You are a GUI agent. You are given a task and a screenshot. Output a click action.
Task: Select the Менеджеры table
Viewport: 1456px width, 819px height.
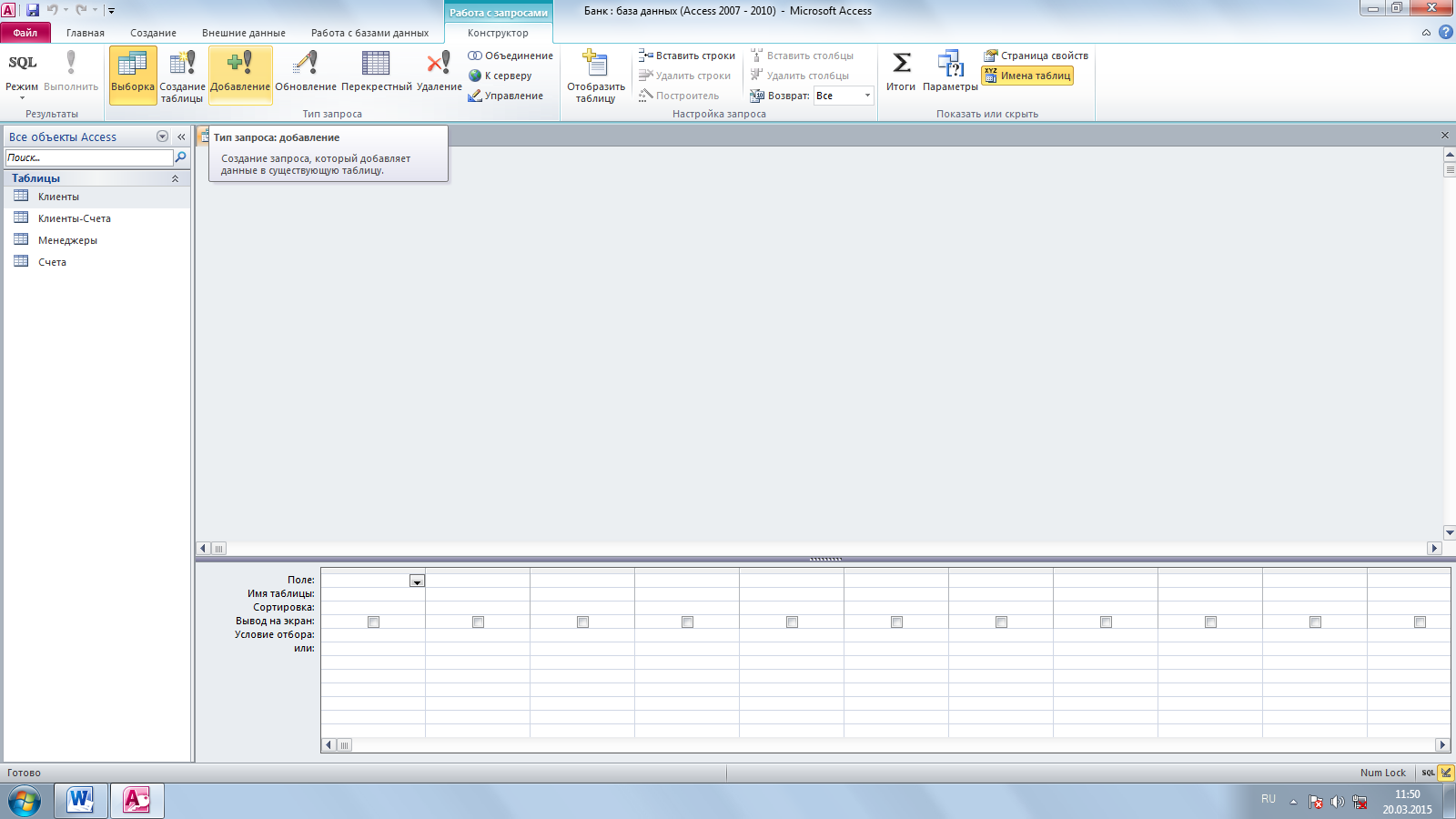(x=96, y=240)
